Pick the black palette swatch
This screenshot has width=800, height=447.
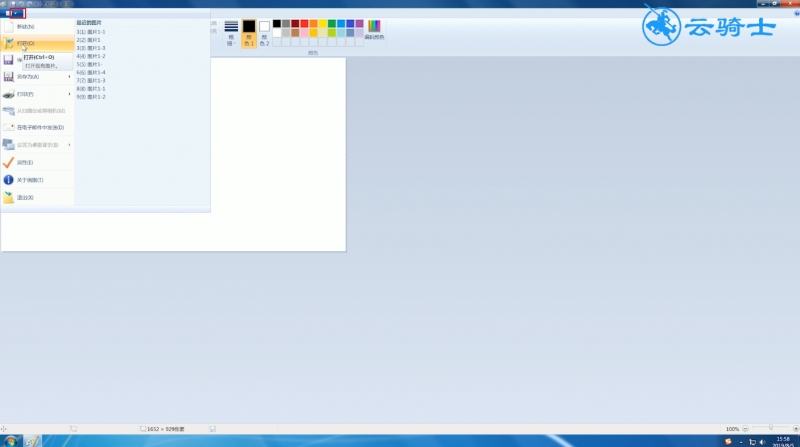pos(277,23)
